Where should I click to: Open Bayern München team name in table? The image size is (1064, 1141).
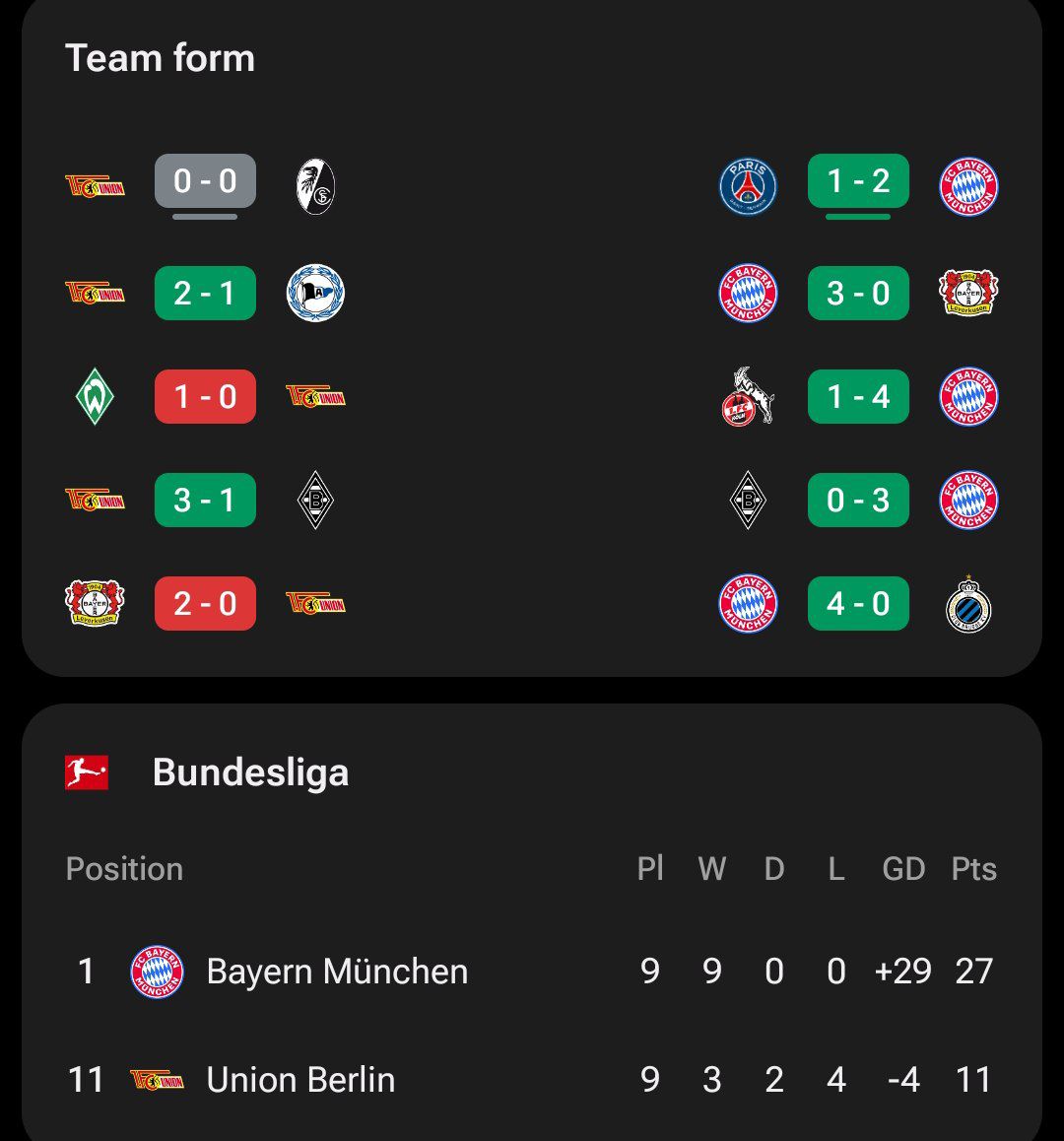(337, 972)
